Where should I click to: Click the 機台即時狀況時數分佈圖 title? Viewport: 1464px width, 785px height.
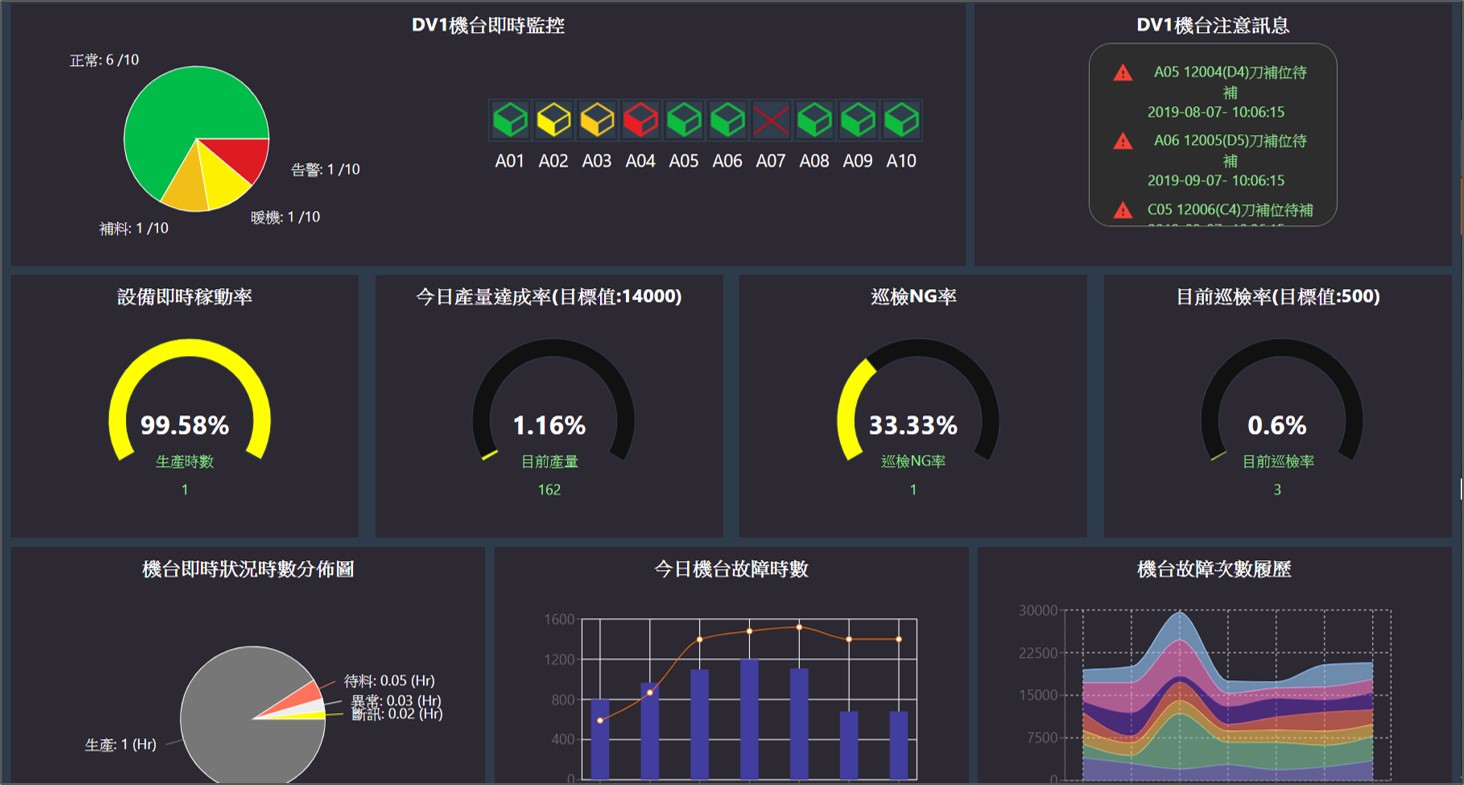click(248, 570)
